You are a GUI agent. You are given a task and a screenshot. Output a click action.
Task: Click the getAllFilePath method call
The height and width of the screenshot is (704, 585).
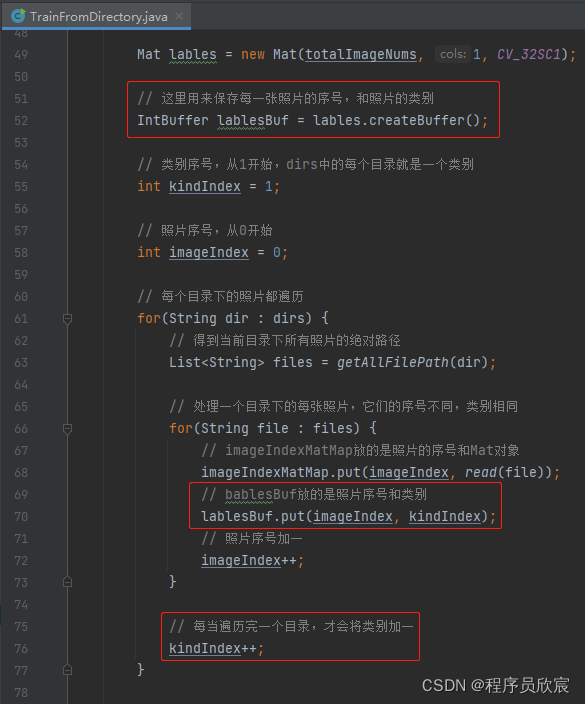point(392,362)
